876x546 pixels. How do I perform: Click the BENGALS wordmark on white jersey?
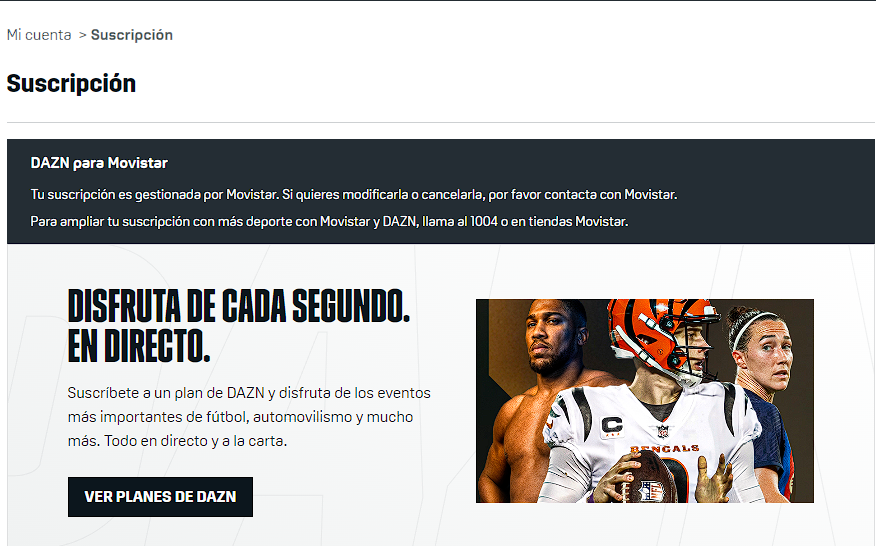(x=664, y=449)
